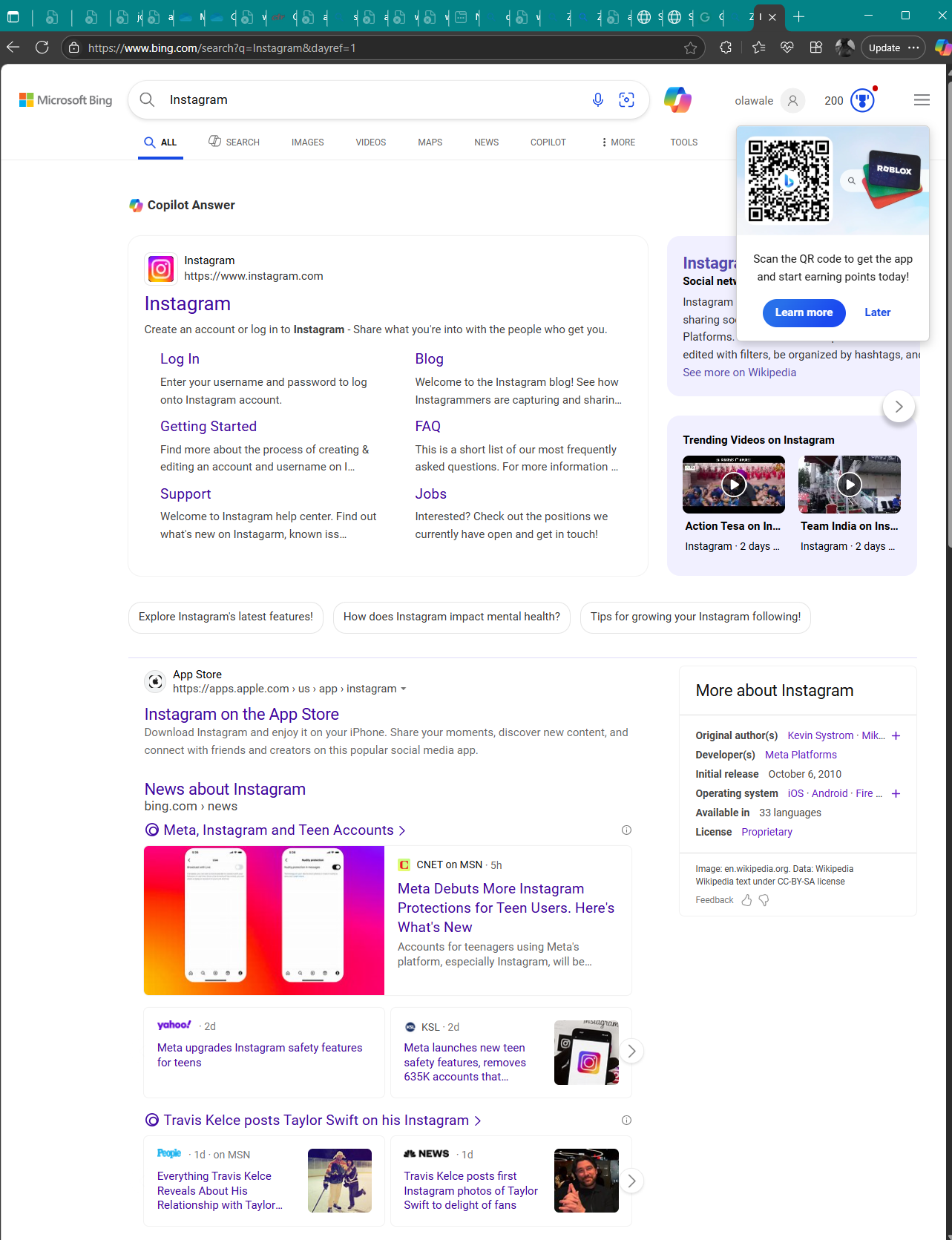The image size is (952, 1240).
Task: Expand the Original author(s) plus sign
Action: pyautogui.click(x=896, y=735)
